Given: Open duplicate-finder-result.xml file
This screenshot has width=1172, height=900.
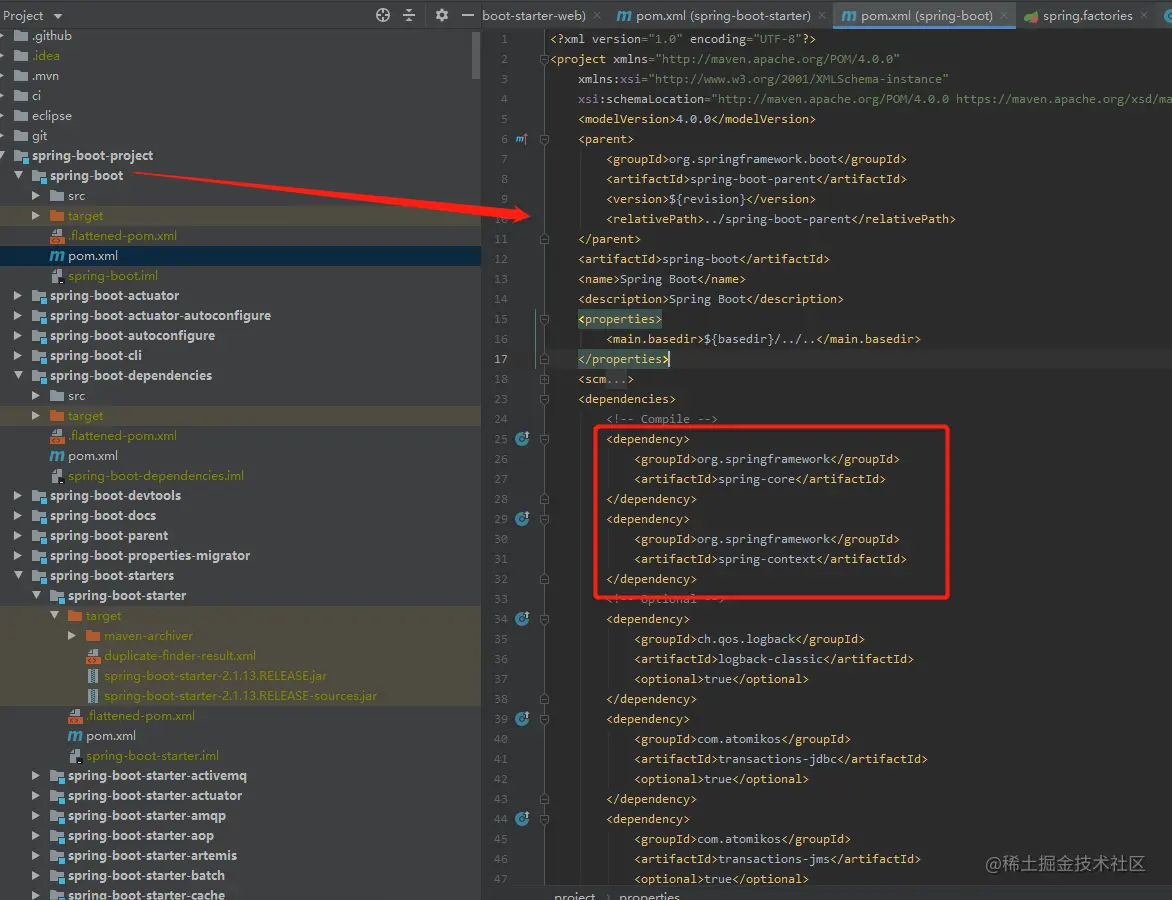Looking at the screenshot, I should tap(179, 656).
